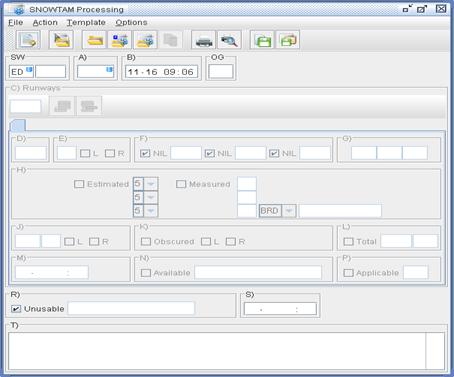Click the first field after Total checkbox

pyautogui.click(x=396, y=241)
